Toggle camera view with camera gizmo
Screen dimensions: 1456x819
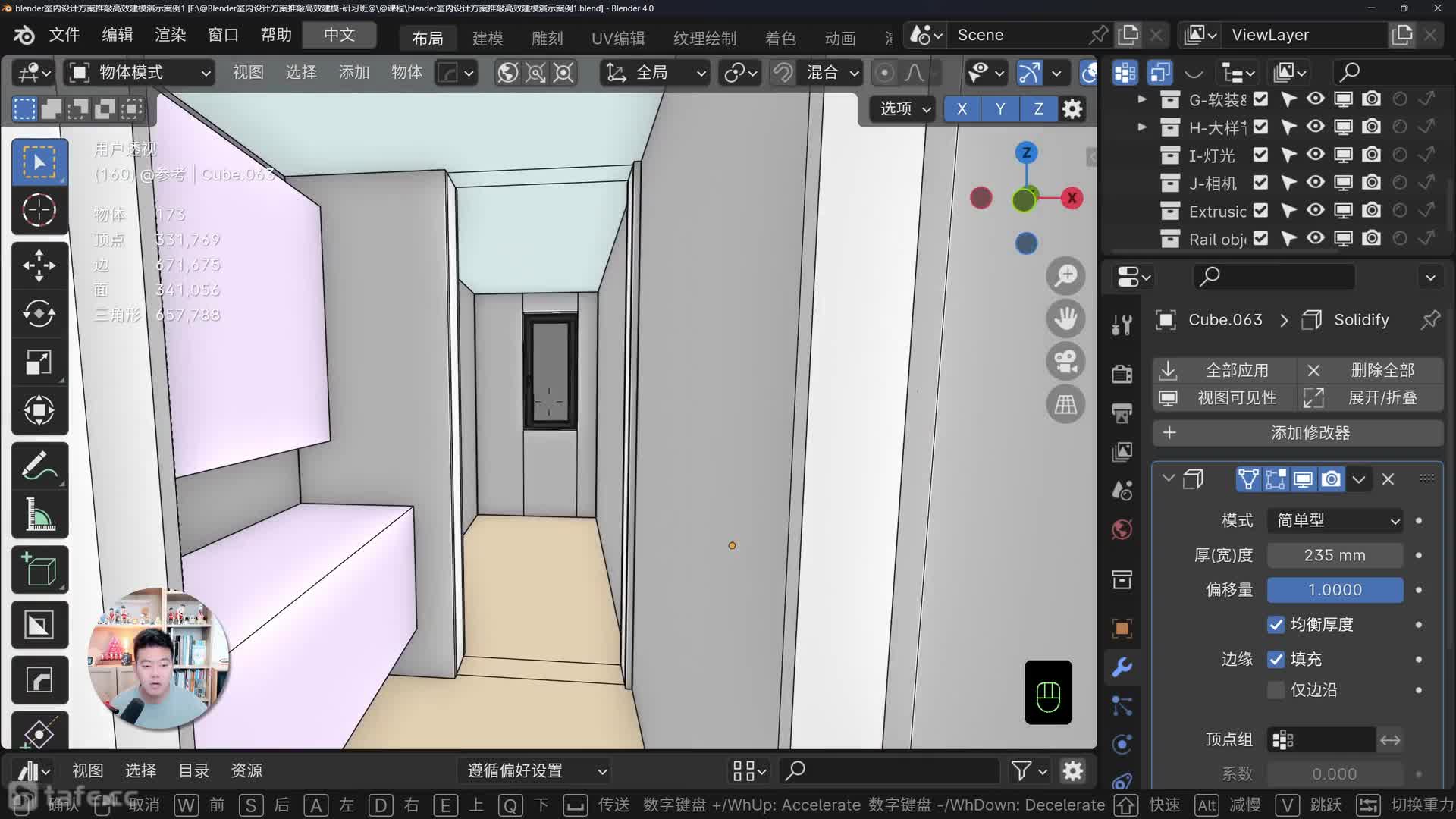(x=1065, y=362)
